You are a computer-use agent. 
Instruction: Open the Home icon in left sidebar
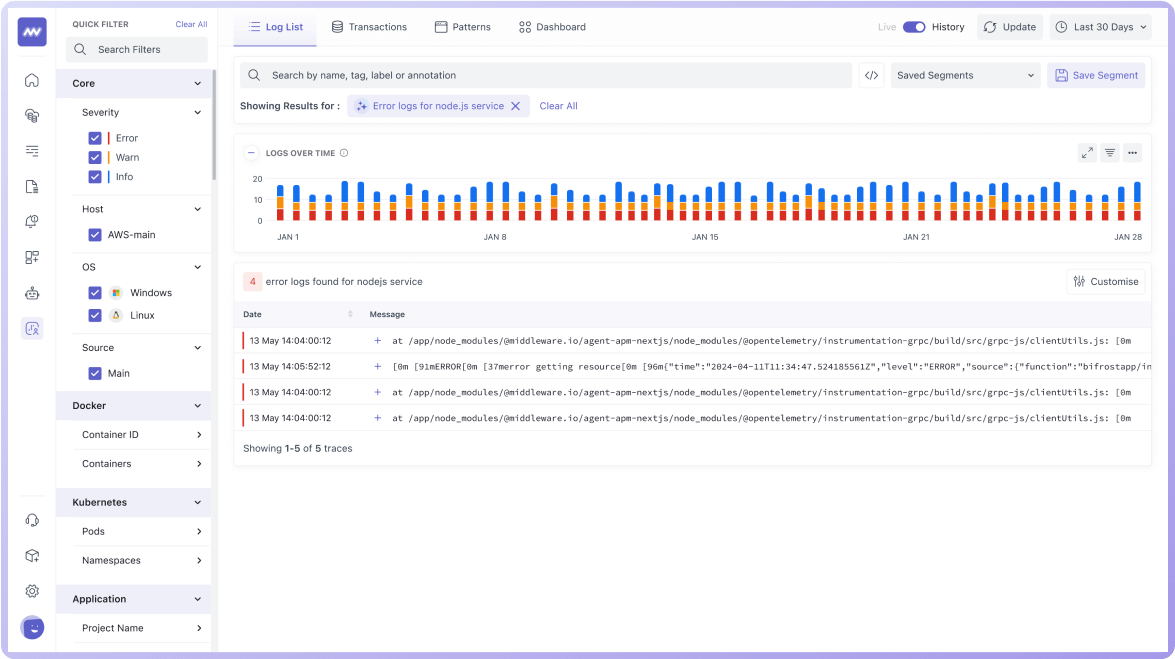tap(32, 80)
